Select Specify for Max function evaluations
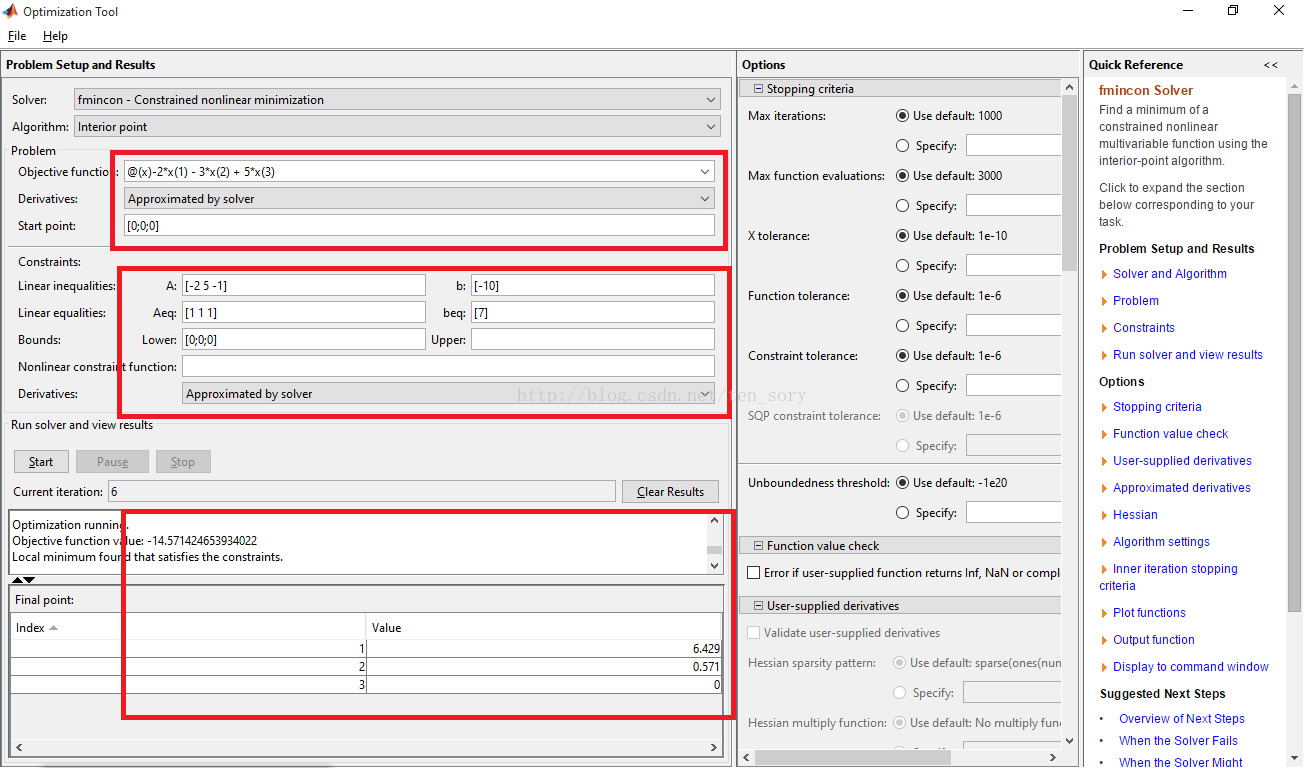 tap(903, 206)
